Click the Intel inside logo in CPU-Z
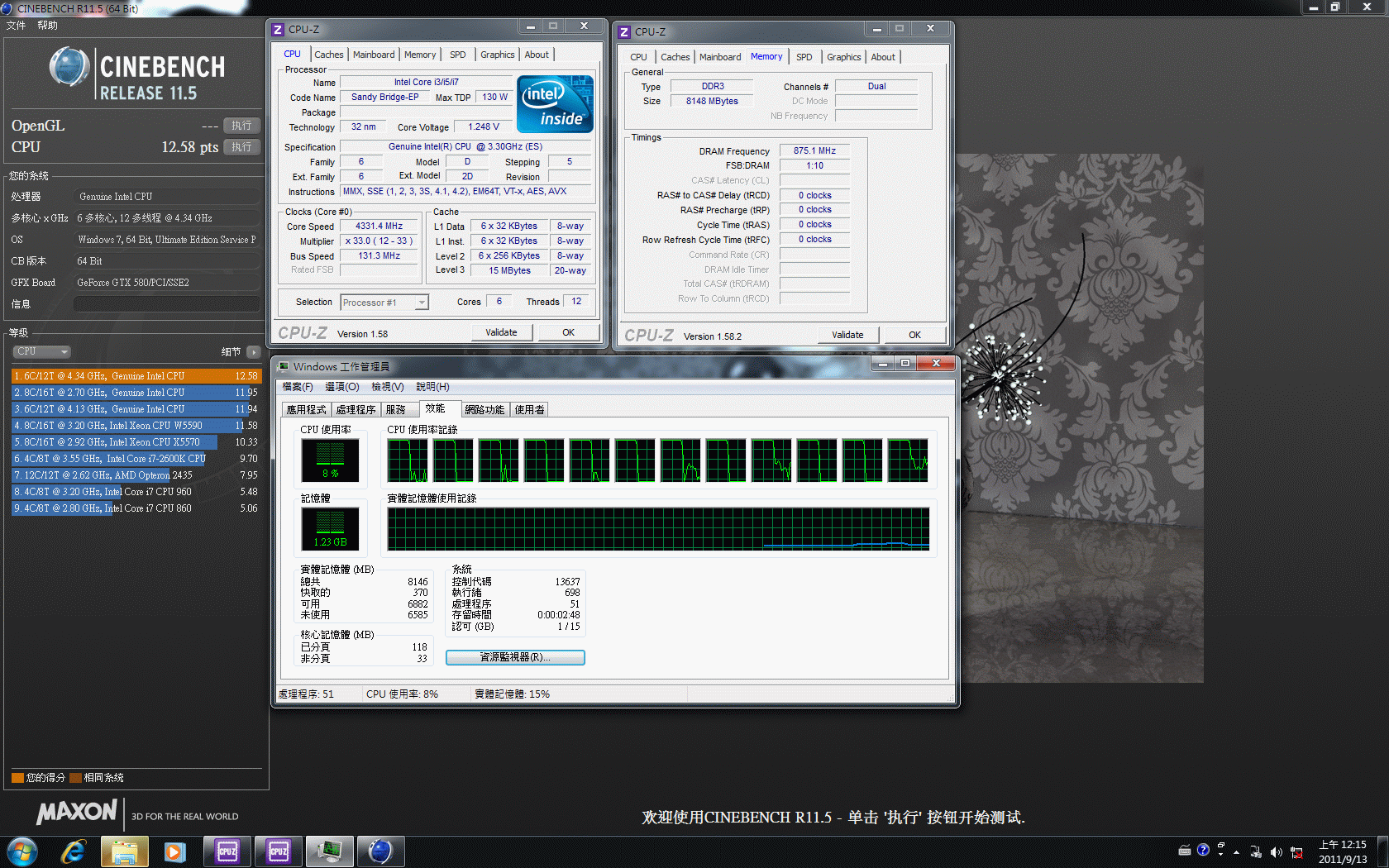Screen dimensions: 1389x868 tap(555, 104)
